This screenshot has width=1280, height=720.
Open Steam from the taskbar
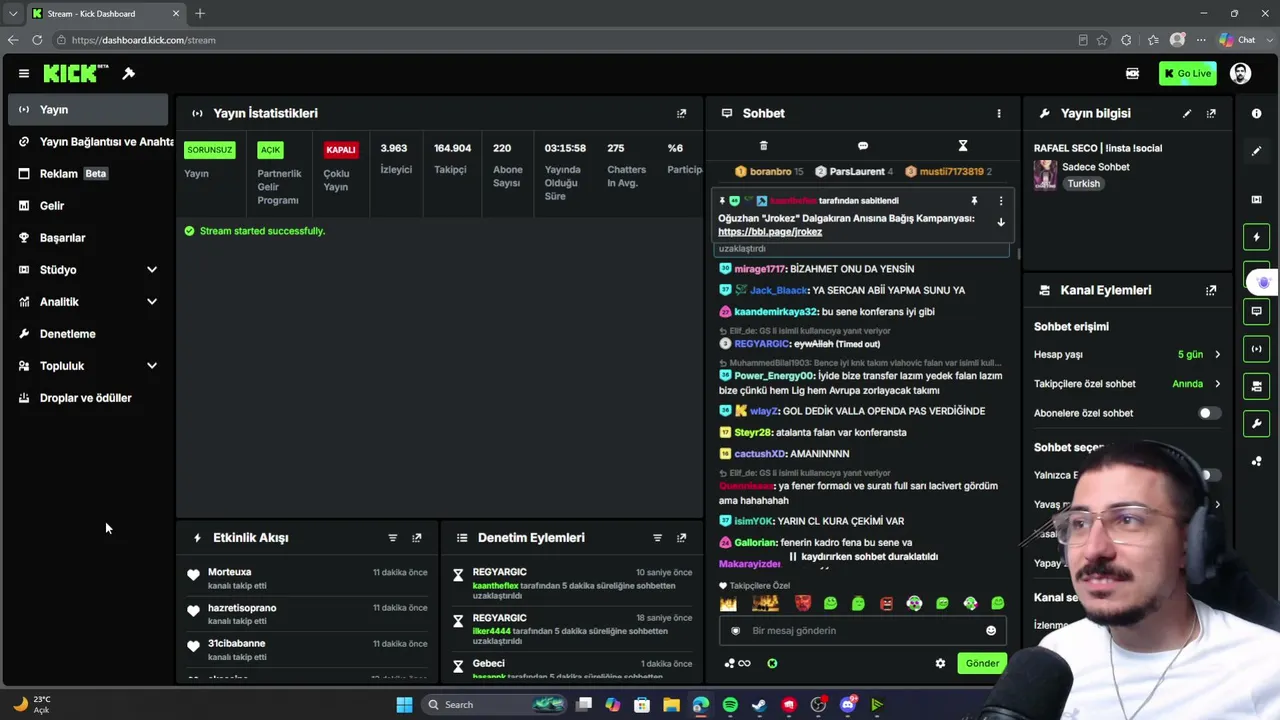tap(760, 705)
